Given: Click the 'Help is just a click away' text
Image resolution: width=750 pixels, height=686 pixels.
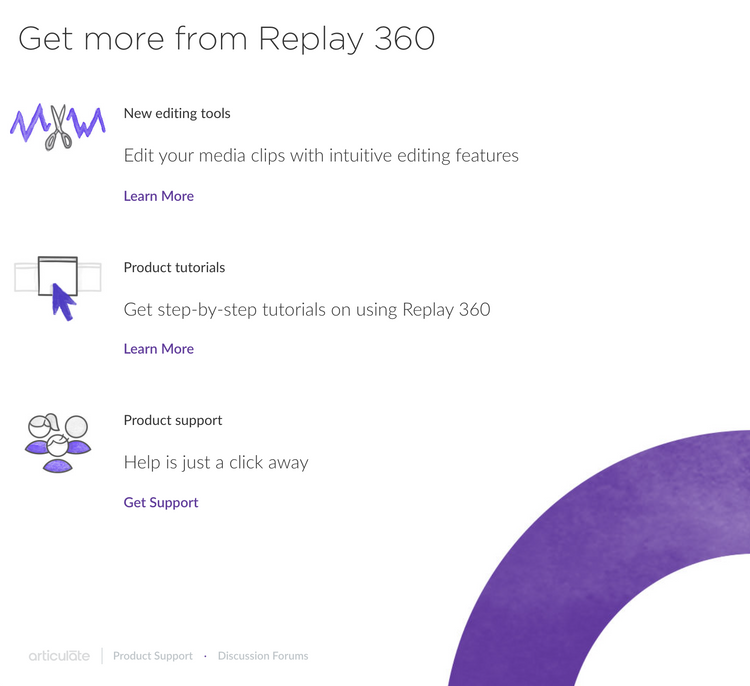Looking at the screenshot, I should [x=216, y=462].
